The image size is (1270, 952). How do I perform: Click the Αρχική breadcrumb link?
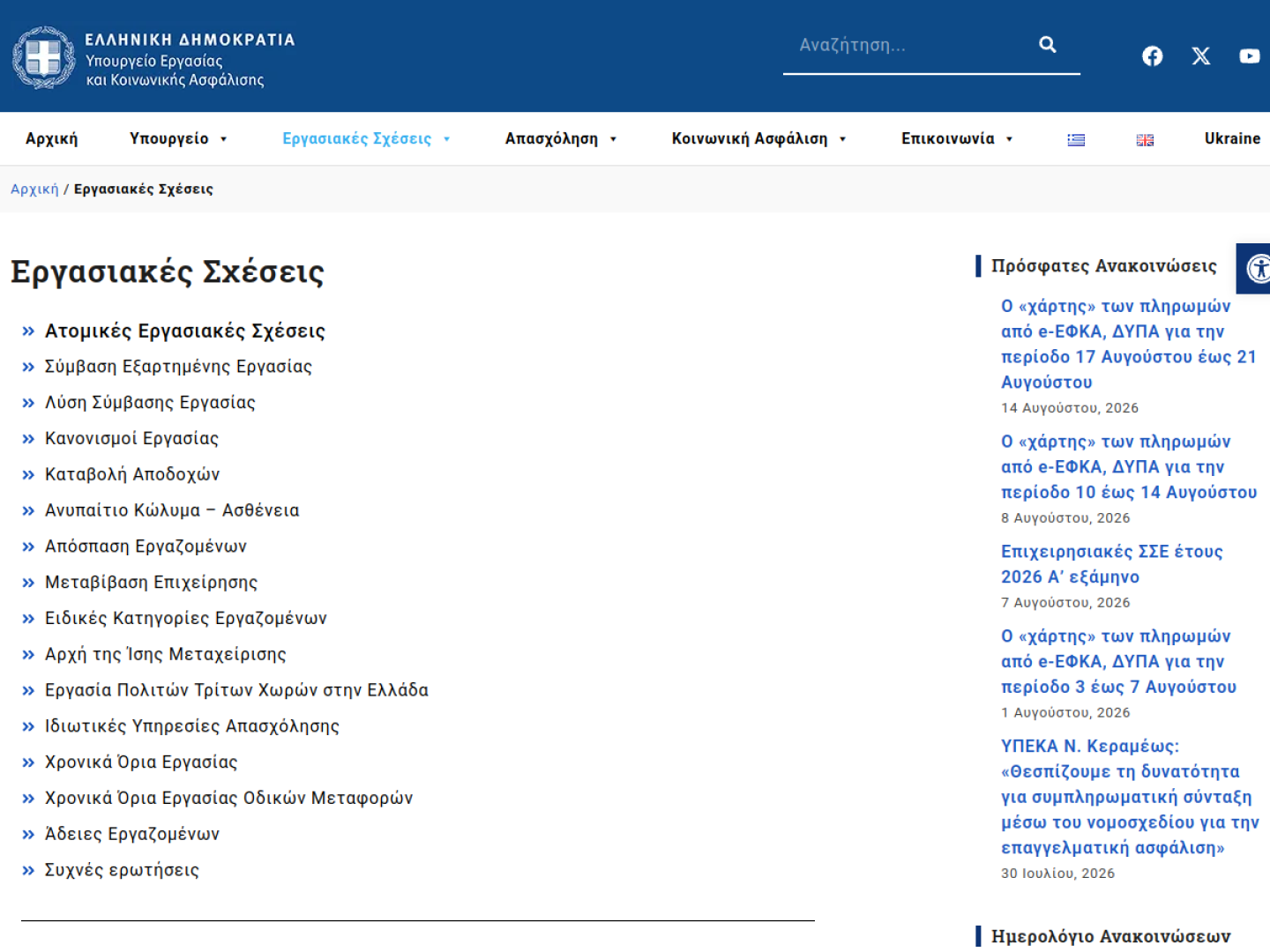point(34,189)
